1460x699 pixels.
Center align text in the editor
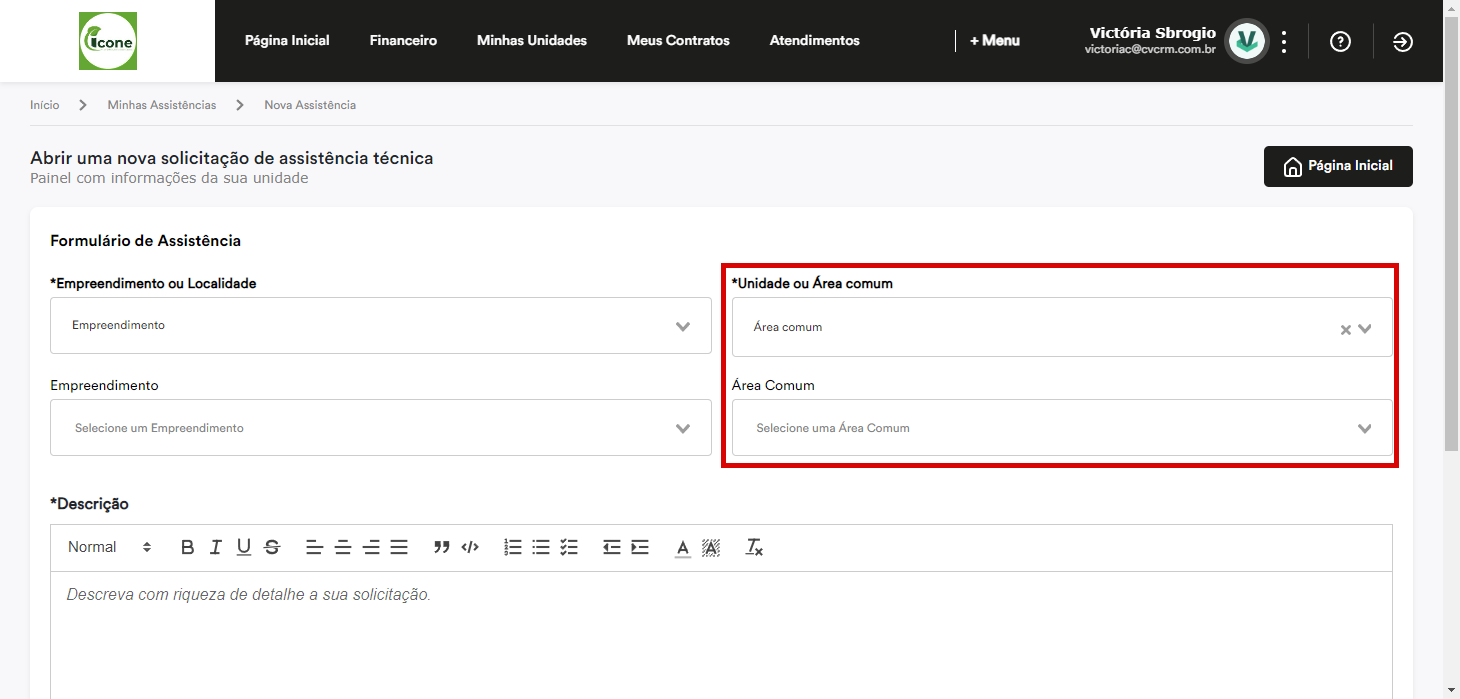coord(343,547)
